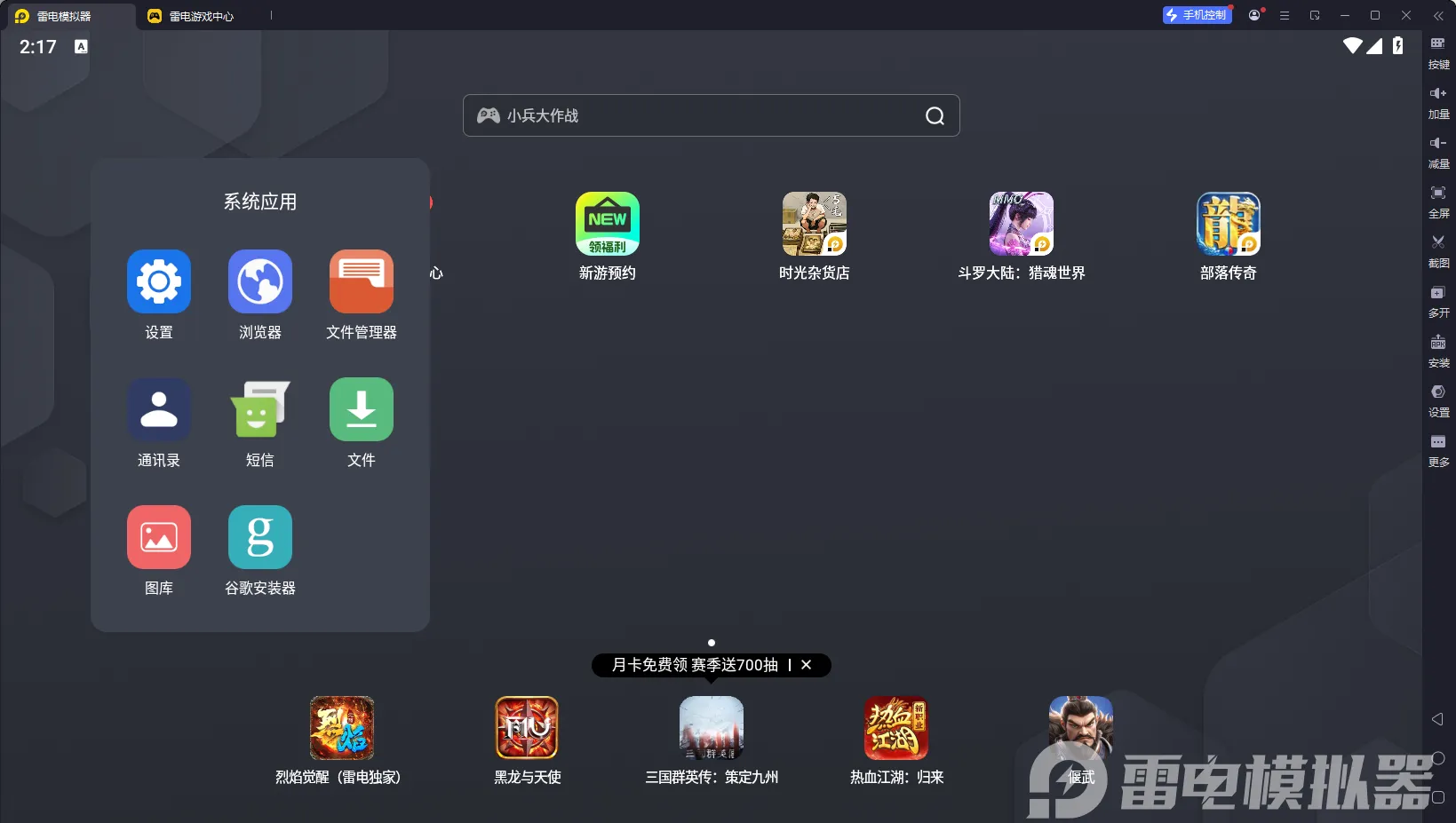
Task: Click the window pin icon in title bar
Action: (1315, 15)
